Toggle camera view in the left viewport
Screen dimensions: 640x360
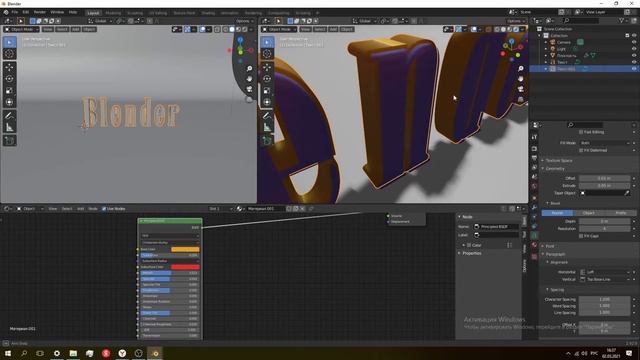249,89
